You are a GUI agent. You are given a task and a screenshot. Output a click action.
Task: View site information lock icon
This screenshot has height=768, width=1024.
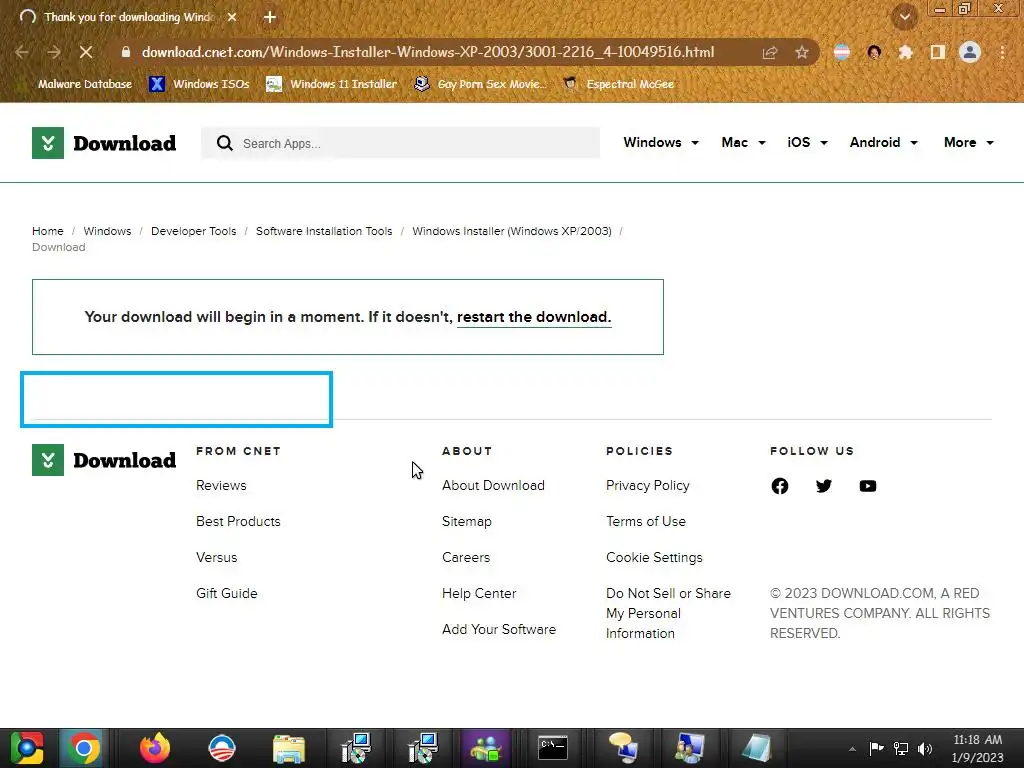click(x=126, y=52)
